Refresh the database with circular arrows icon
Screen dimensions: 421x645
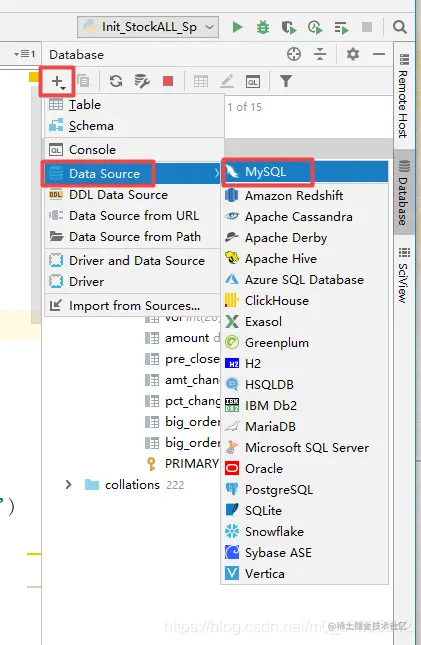tap(116, 81)
